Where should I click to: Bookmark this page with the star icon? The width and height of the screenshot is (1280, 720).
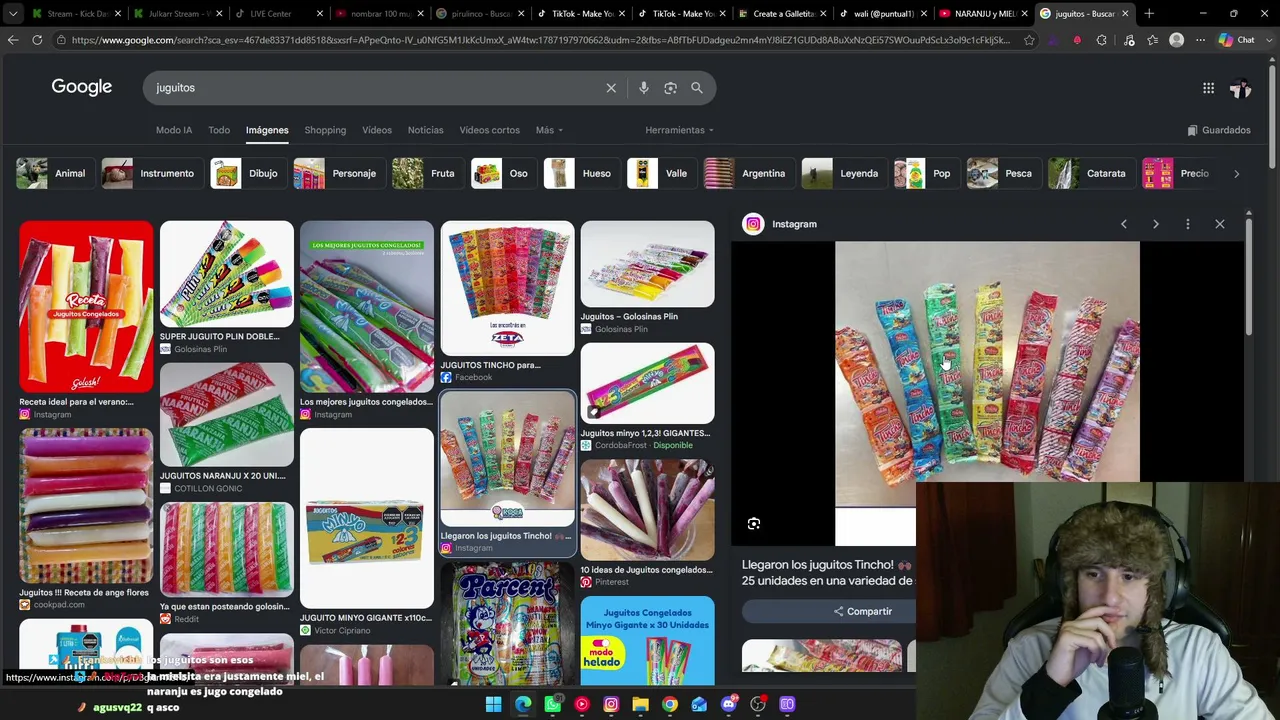coord(1029,40)
